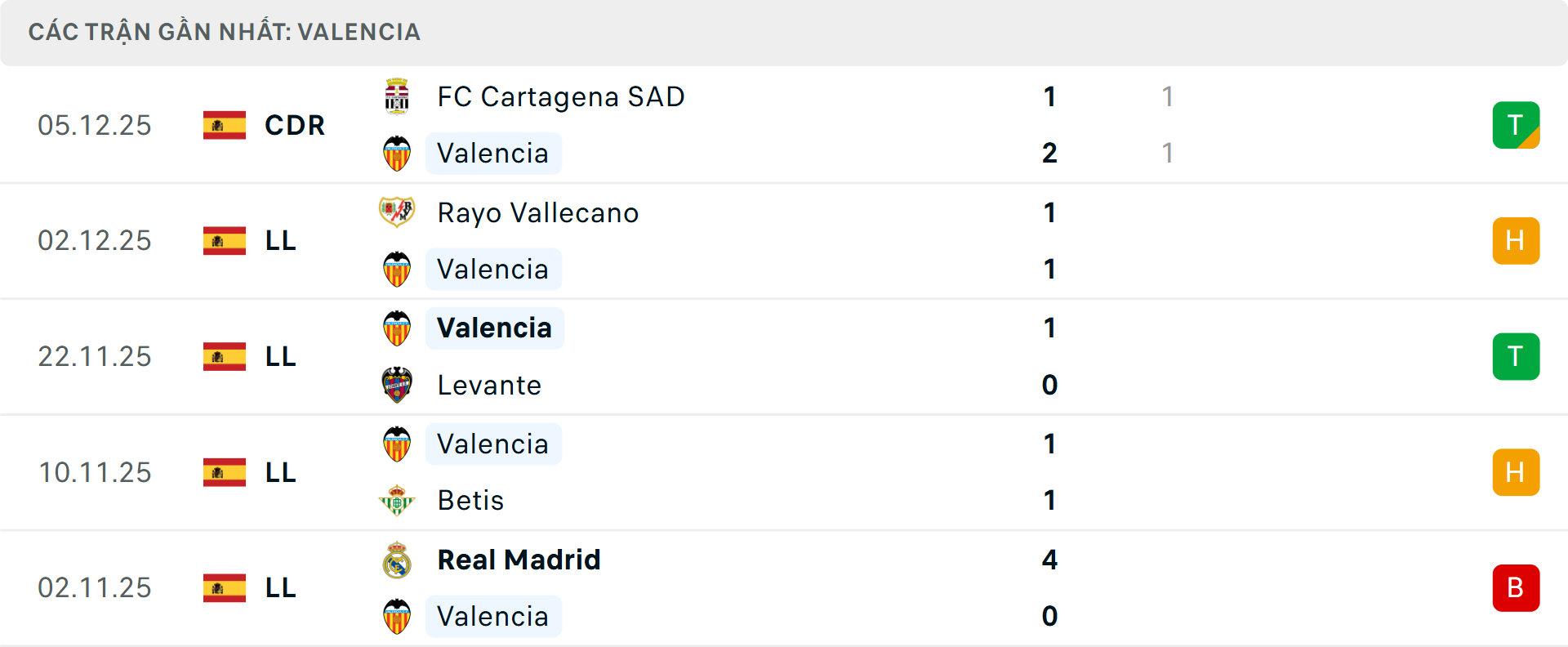Image resolution: width=1568 pixels, height=647 pixels.
Task: Click green T badge for Levante match
Action: tap(1516, 357)
